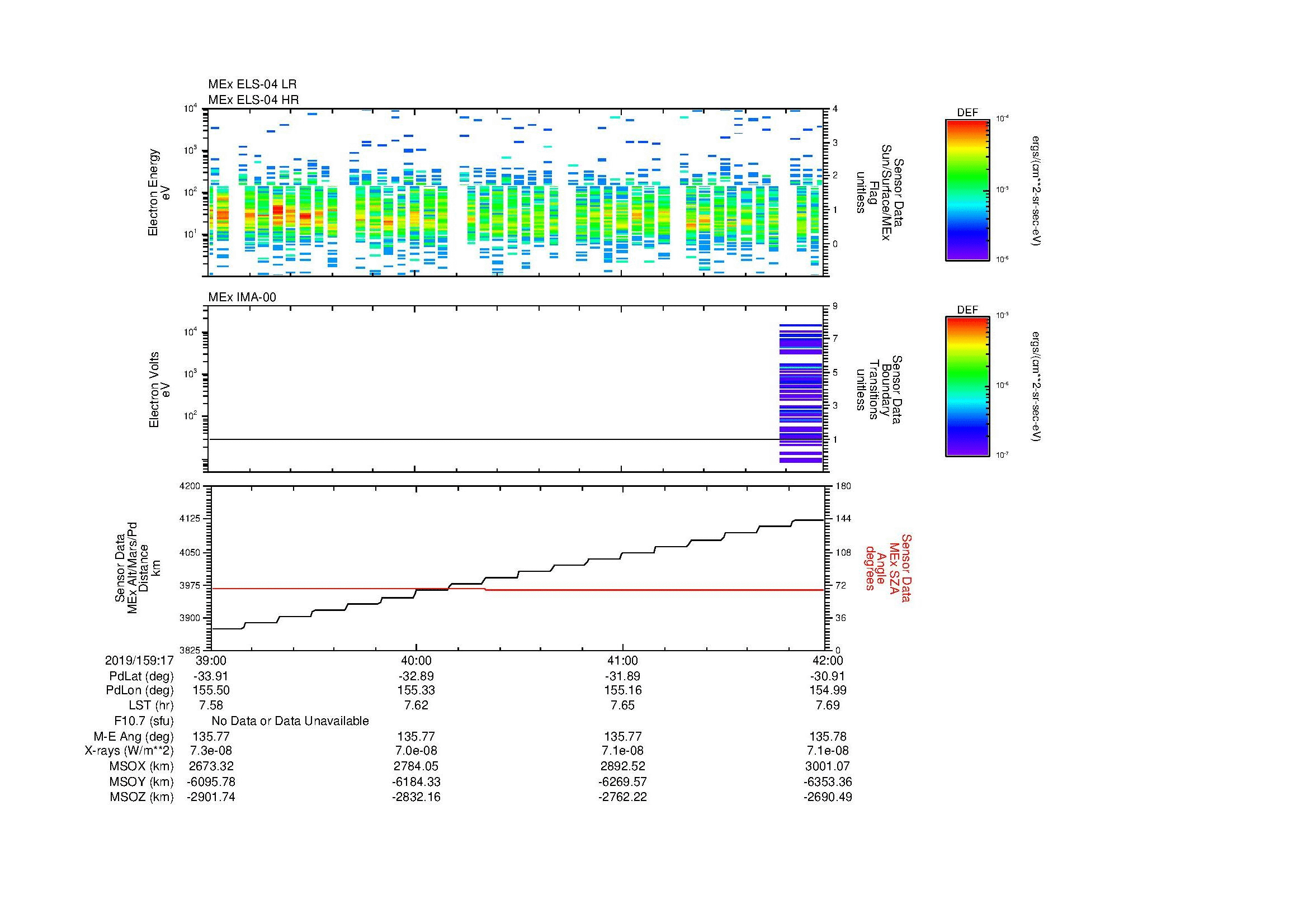Click the 108 degrees SZA axis tick

(843, 552)
